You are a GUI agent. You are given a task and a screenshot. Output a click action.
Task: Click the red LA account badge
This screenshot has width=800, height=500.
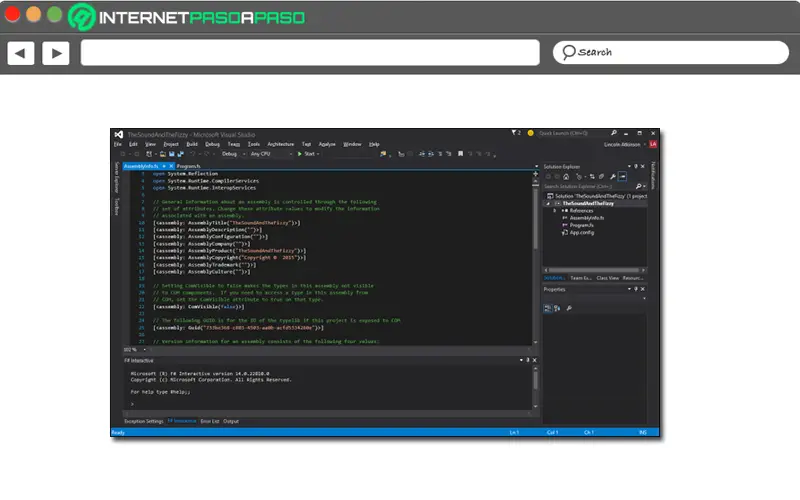click(x=653, y=144)
